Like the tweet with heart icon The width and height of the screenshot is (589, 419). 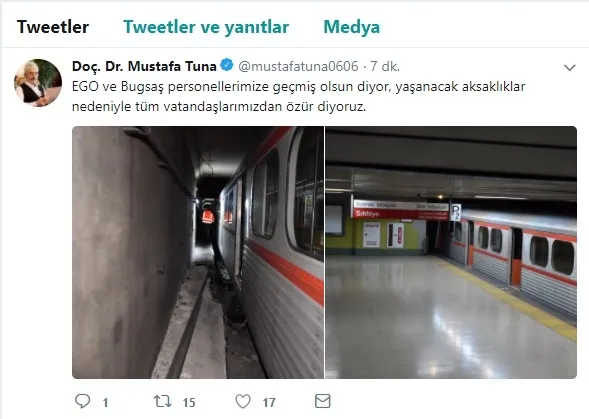click(243, 401)
